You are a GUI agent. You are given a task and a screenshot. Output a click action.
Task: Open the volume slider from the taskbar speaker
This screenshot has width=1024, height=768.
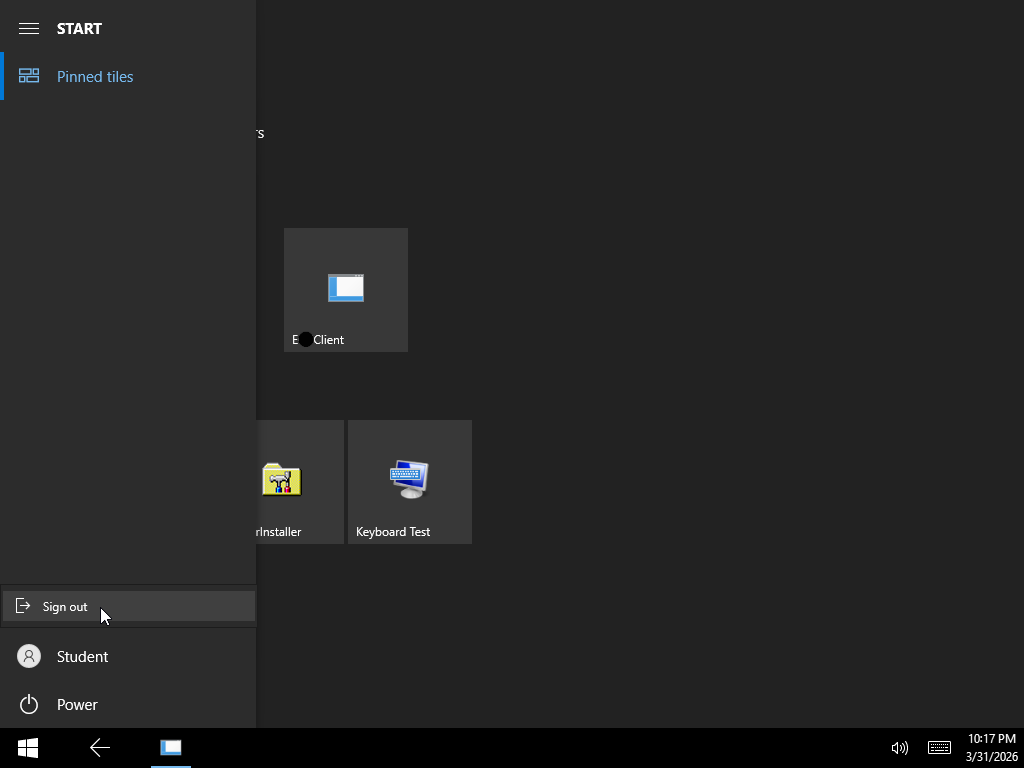pyautogui.click(x=899, y=747)
